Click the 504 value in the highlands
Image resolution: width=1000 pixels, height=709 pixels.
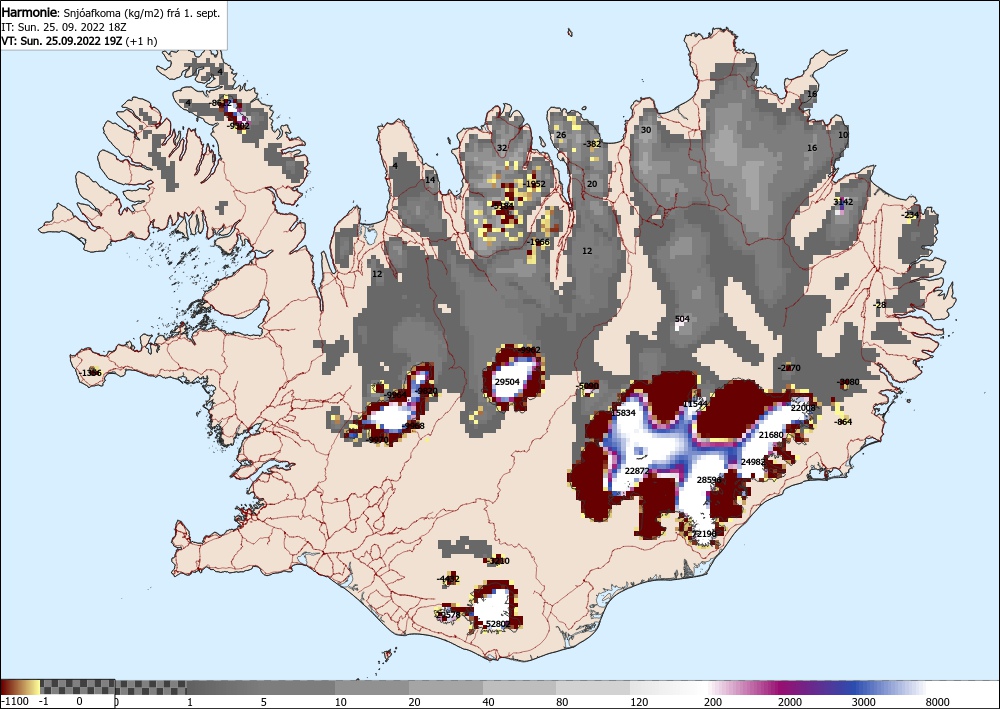682,319
